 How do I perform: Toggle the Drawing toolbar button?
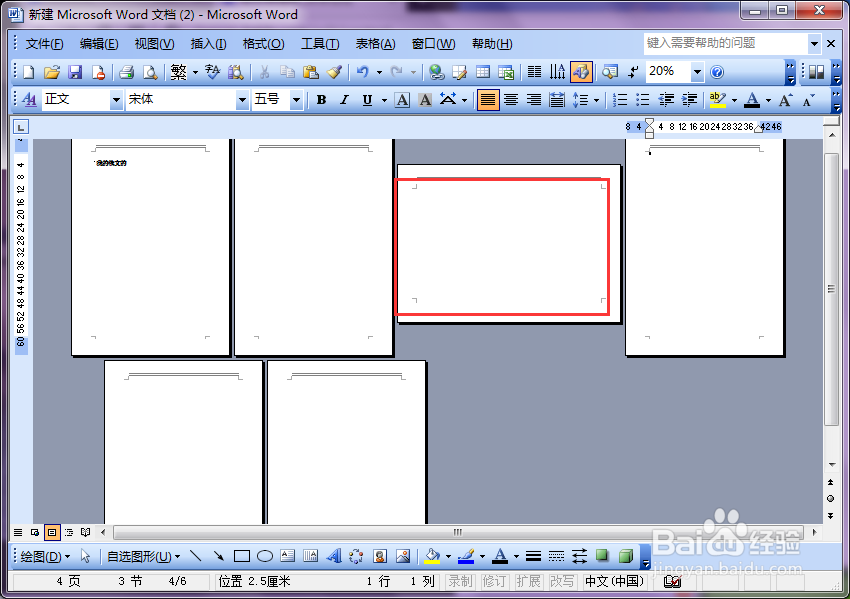point(581,72)
